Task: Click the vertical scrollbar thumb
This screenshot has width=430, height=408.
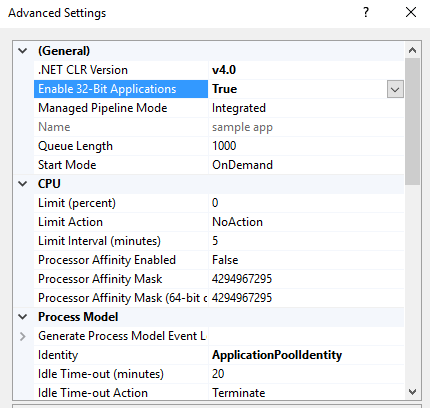Action: click(x=413, y=121)
